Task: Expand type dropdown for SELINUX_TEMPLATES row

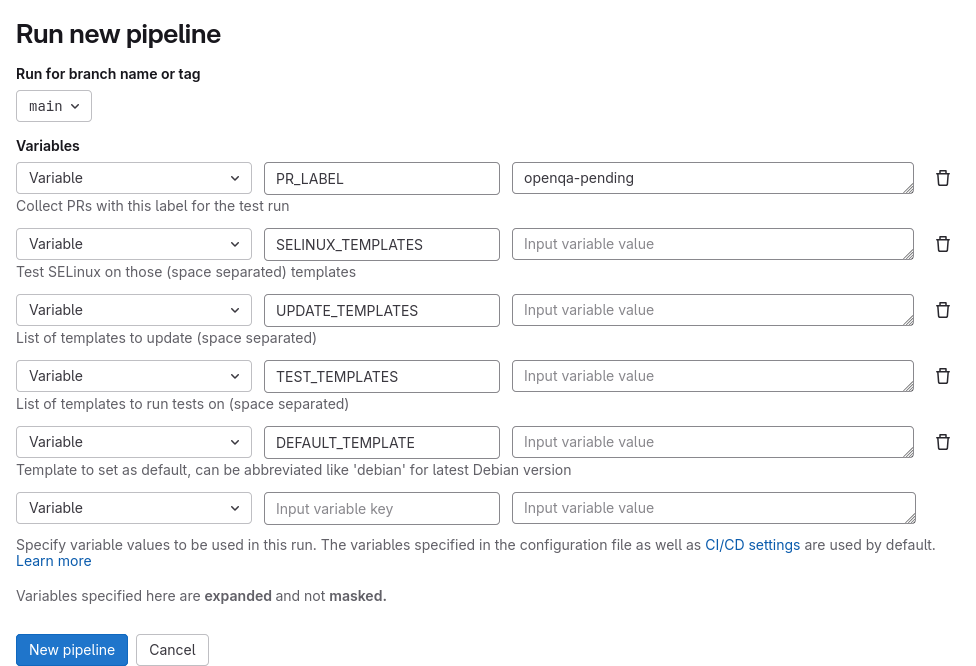Action: click(134, 244)
